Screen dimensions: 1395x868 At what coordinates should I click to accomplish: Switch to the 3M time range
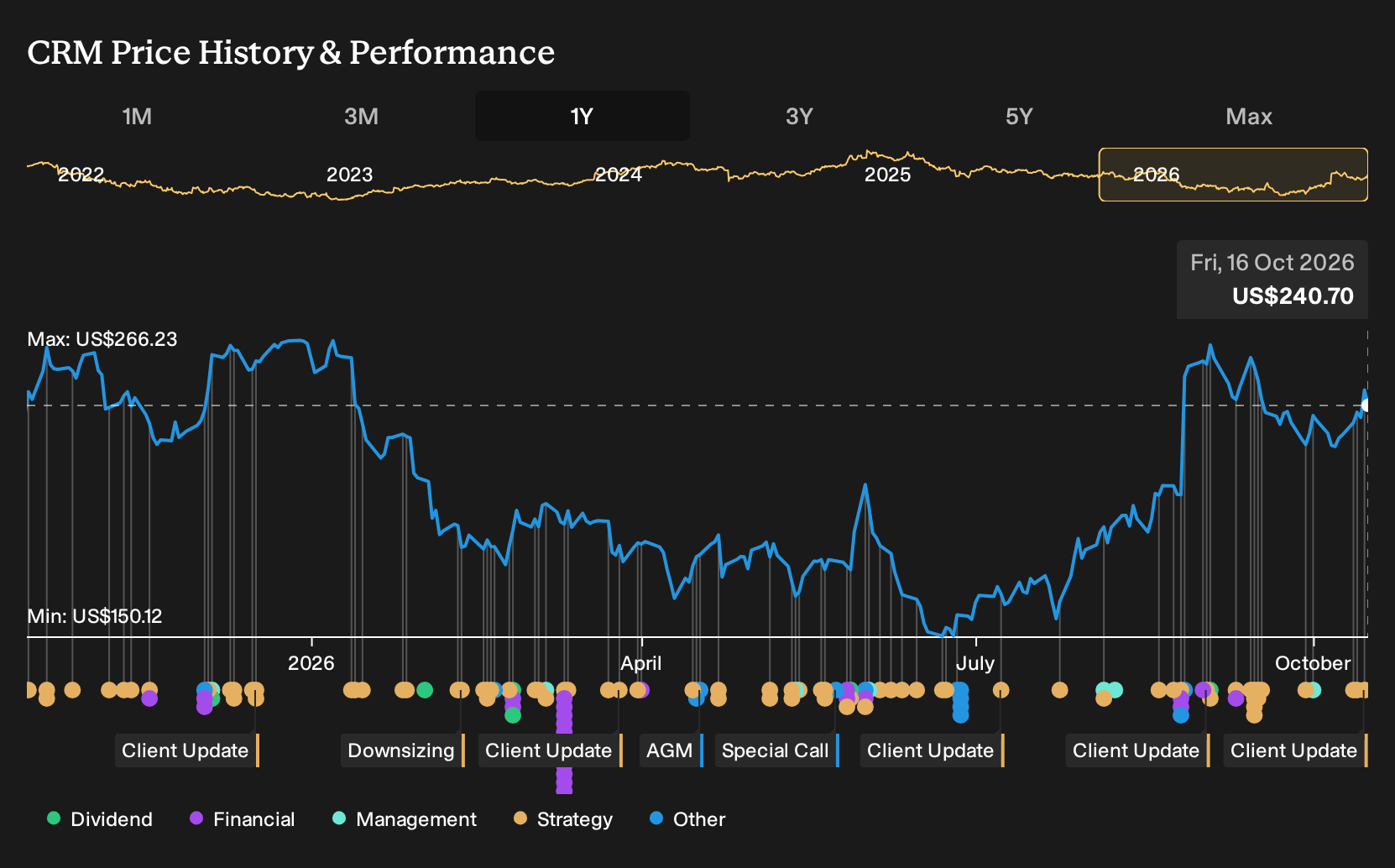361,116
